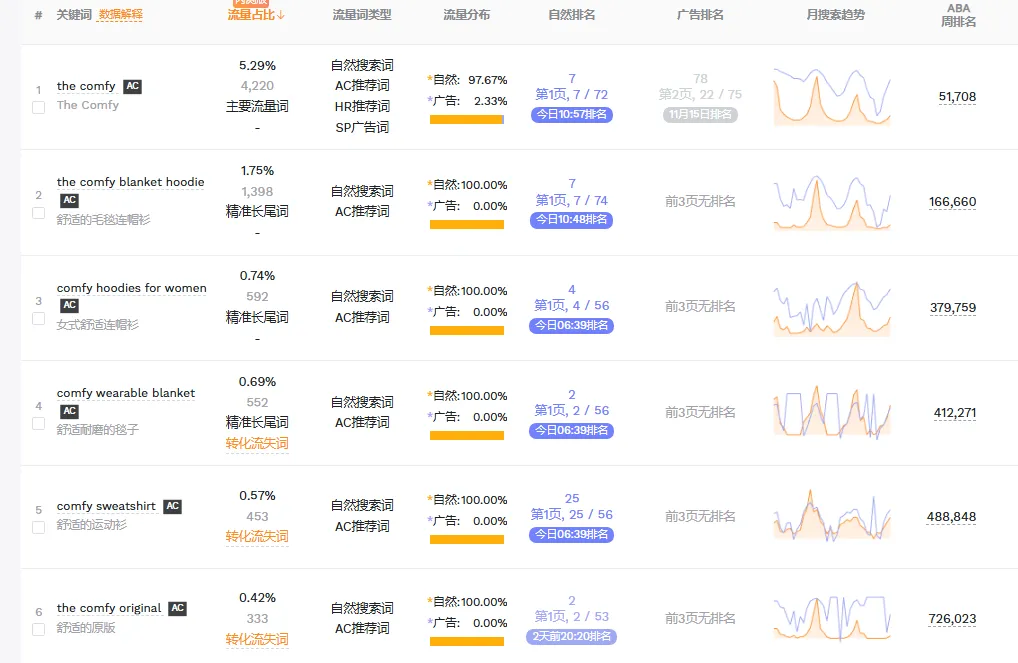The width and height of the screenshot is (1018, 663).
Task: Check the box for 'comfy wearable blanket' row
Action: click(38, 423)
